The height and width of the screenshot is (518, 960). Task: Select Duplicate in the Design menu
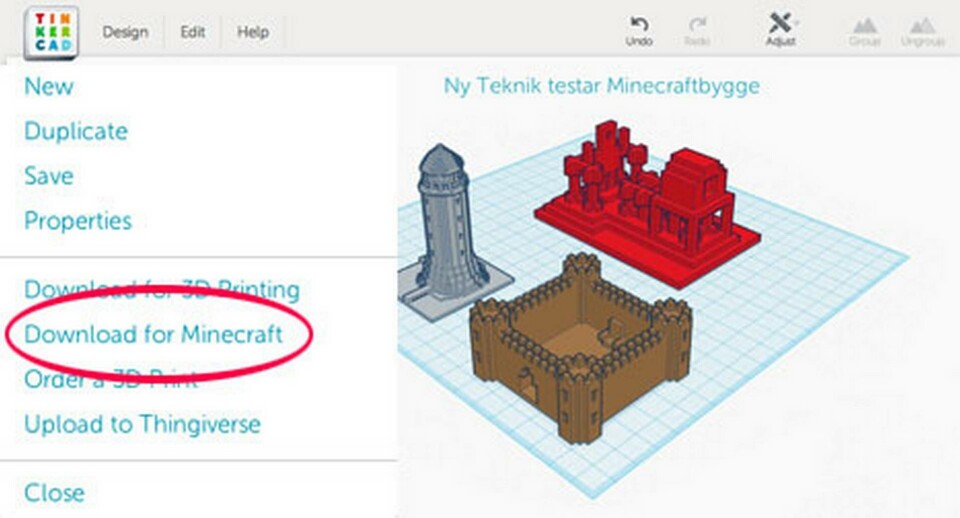76,131
